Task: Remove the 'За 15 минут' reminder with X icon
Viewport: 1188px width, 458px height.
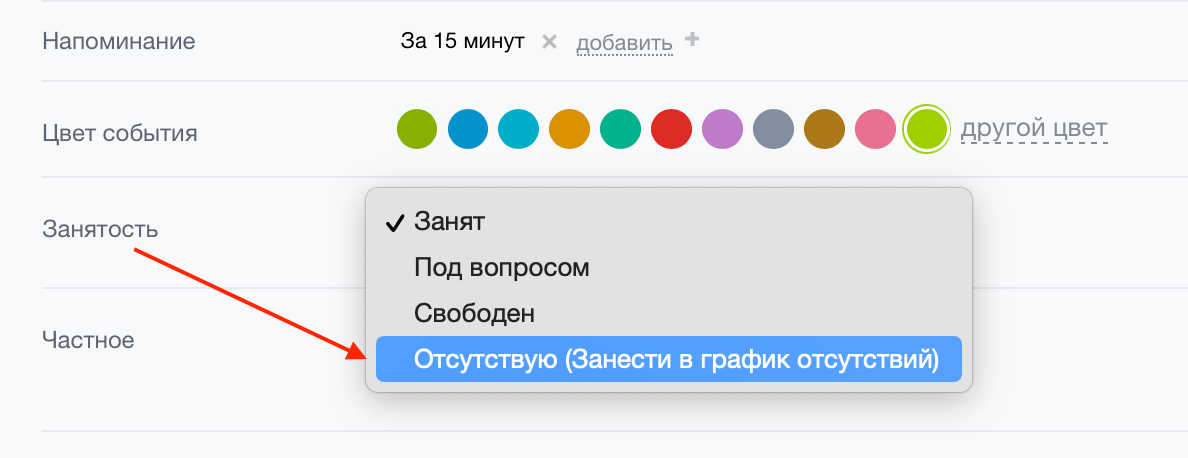Action: coord(549,42)
